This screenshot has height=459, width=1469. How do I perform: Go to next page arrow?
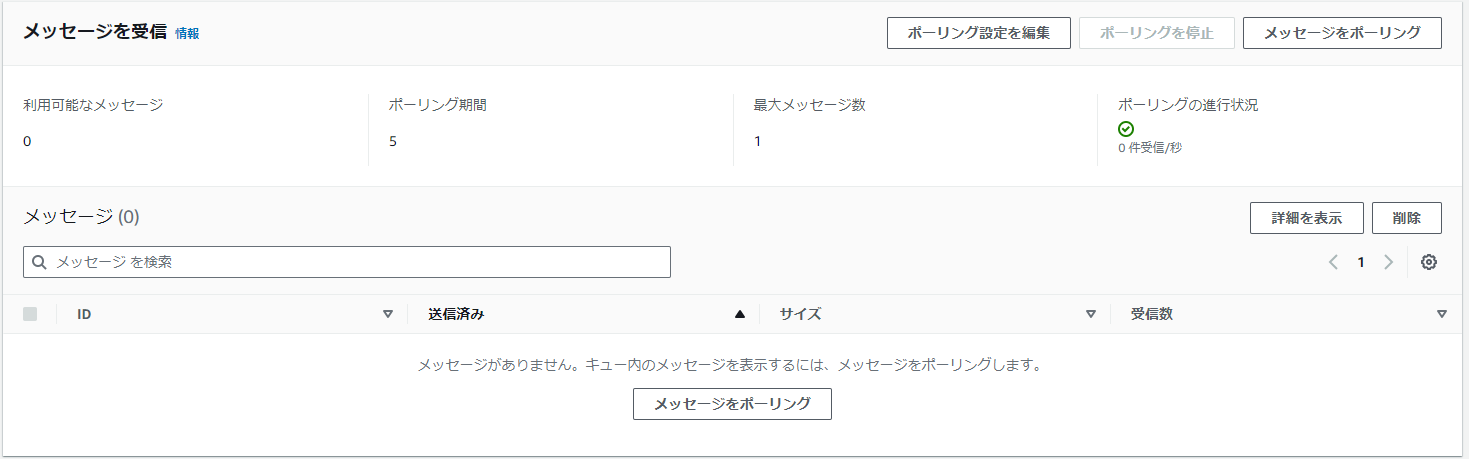point(1388,262)
